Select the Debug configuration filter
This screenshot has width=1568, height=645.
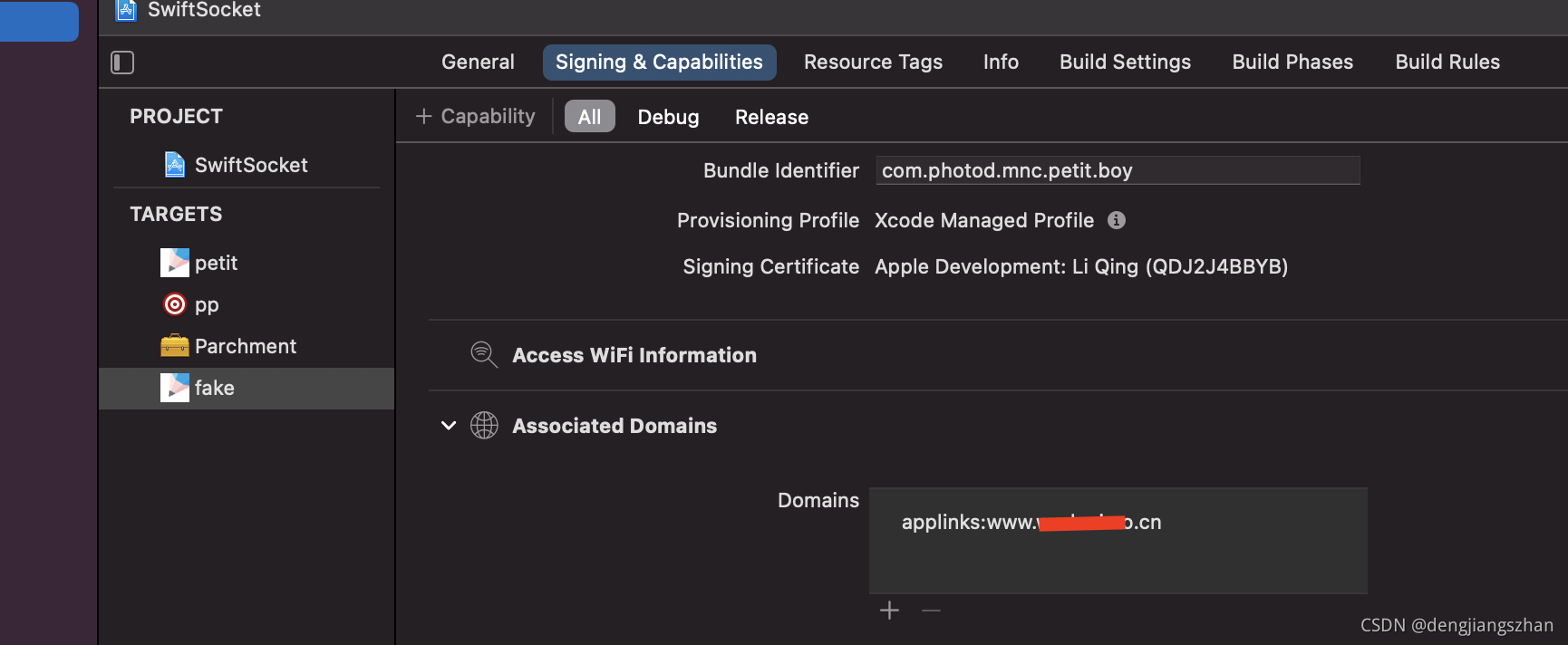[668, 117]
